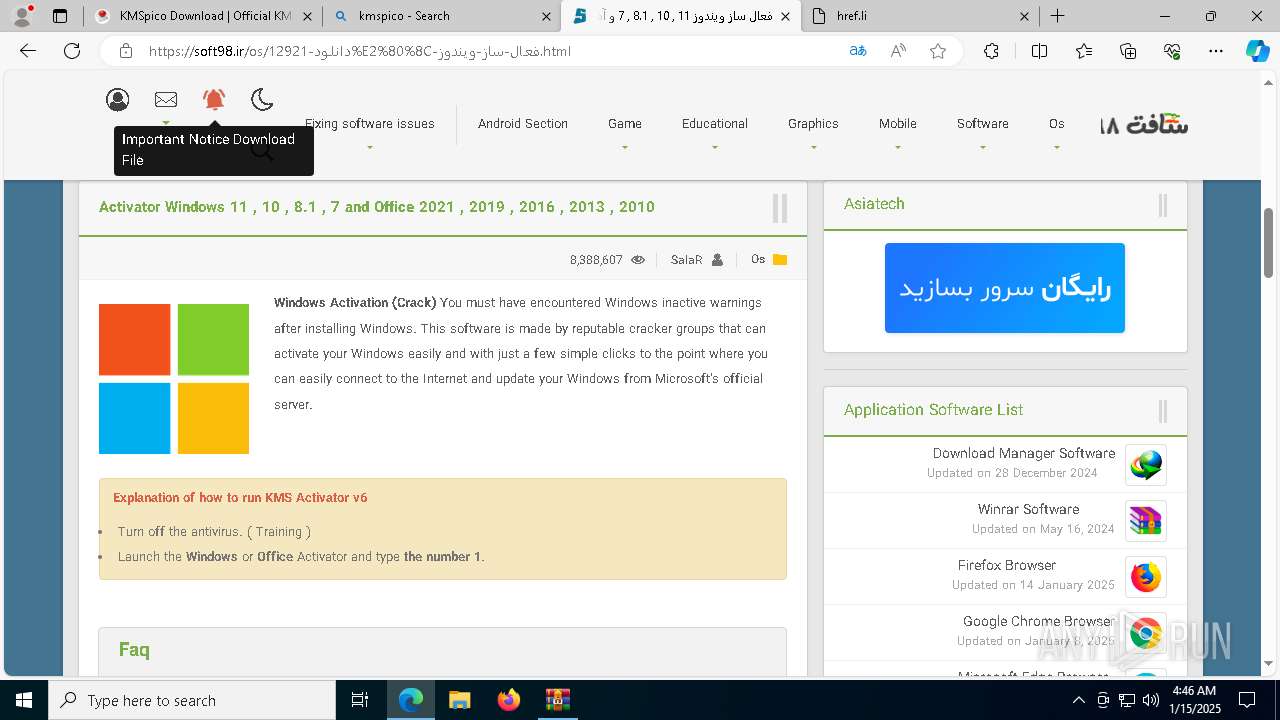Open the user account icon on soft98 header
1280x720 pixels.
(118, 99)
